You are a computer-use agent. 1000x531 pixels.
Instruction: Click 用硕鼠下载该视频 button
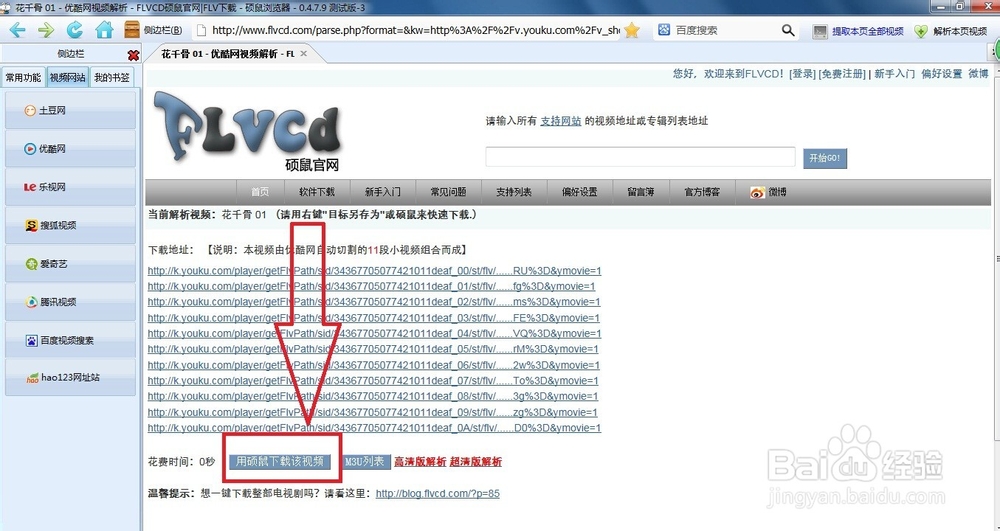(280, 462)
